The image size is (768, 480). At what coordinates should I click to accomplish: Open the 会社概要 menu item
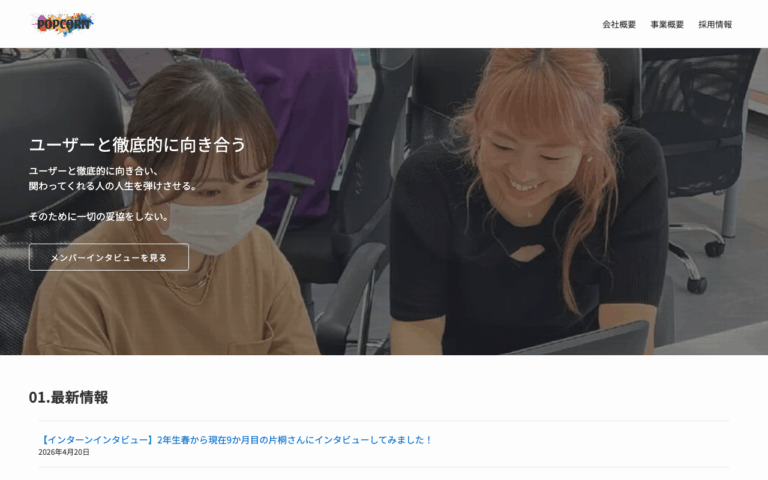619,24
